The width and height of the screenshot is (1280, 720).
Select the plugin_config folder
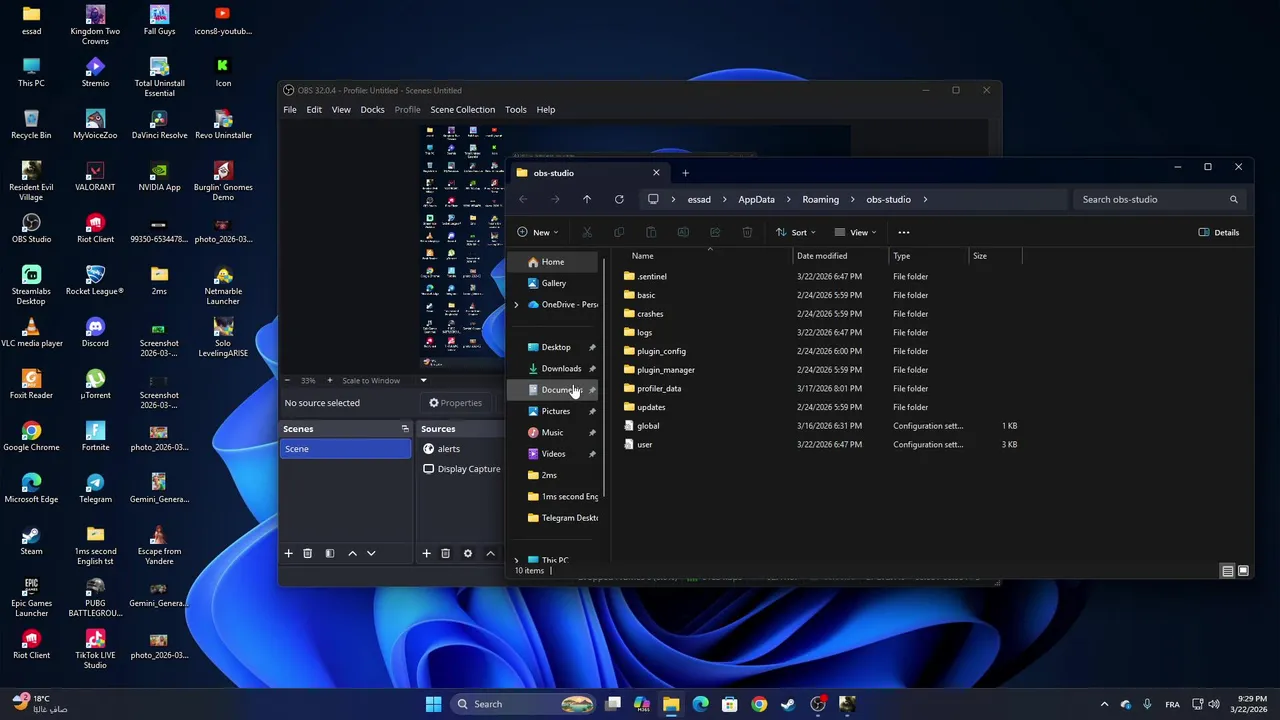661,351
